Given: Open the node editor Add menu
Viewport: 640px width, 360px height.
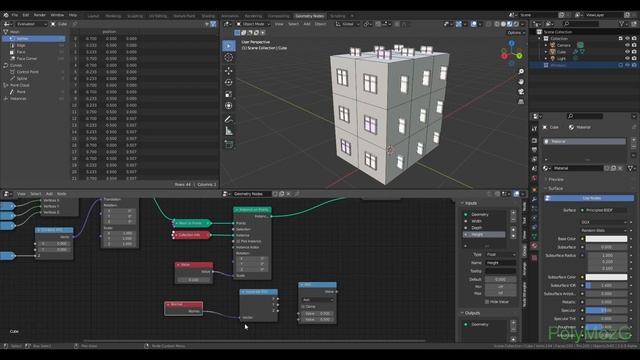Looking at the screenshot, I should click(49, 194).
